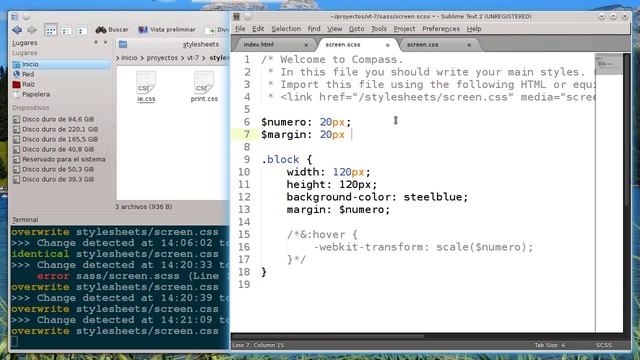This screenshot has height=360, width=640.
Task: Go forward in the file manager
Action: (x=32, y=30)
